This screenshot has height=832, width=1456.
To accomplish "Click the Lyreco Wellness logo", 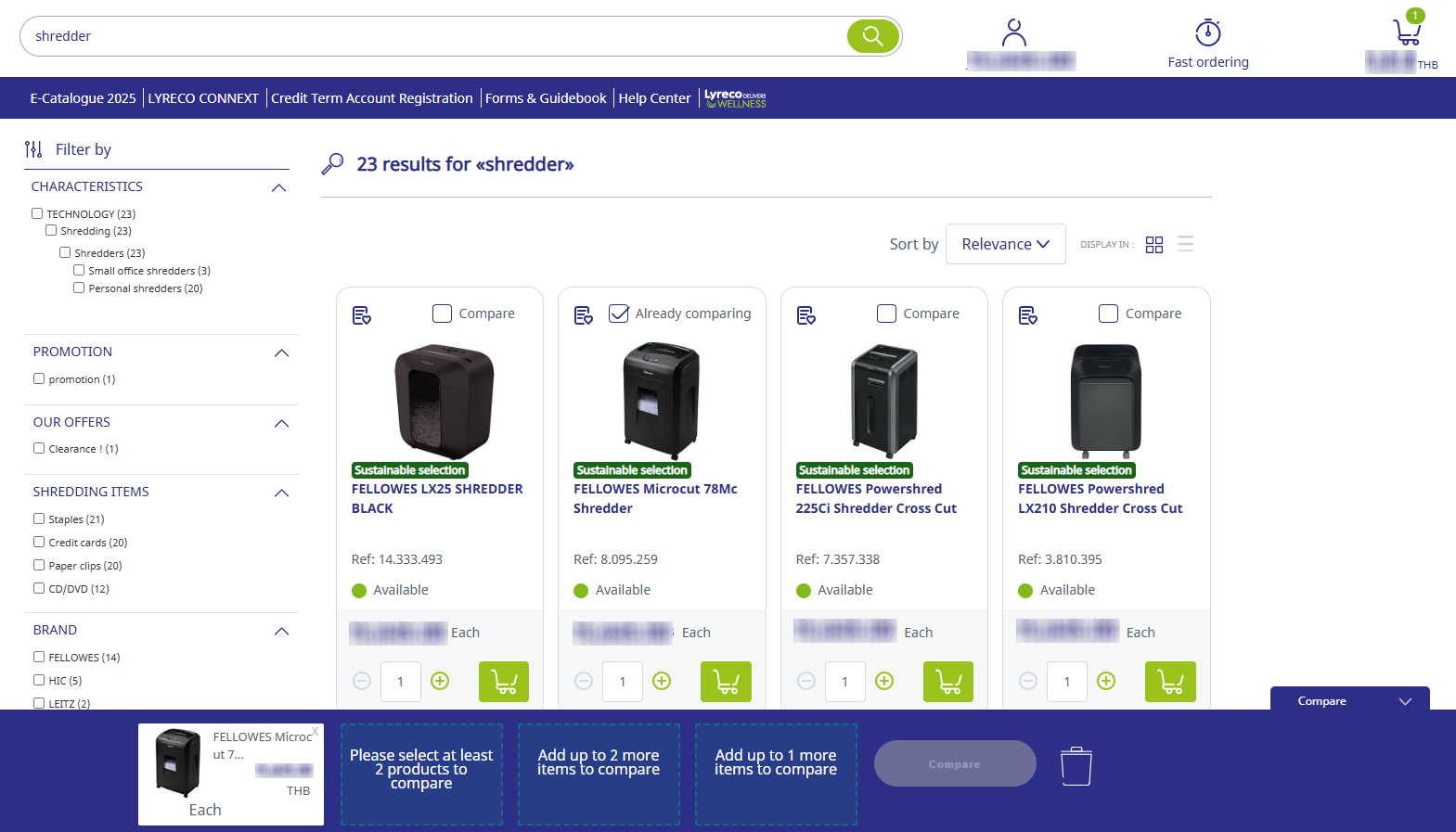I will (x=735, y=98).
